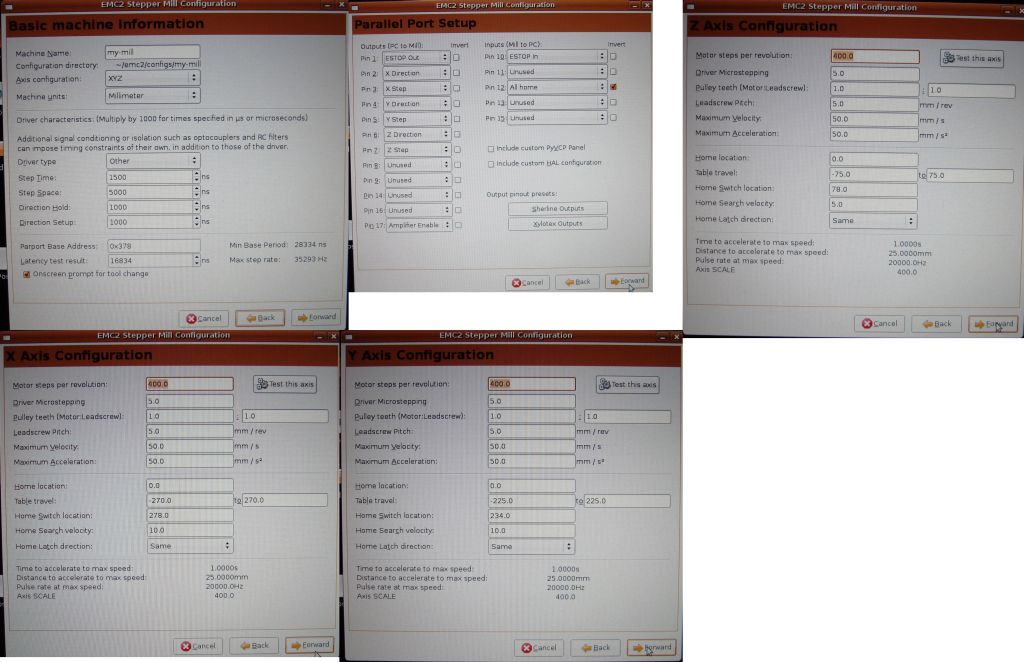Image resolution: width=1024 pixels, height=662 pixels.
Task: Open the Axis configuration XYZ dropdown
Action: (152, 77)
